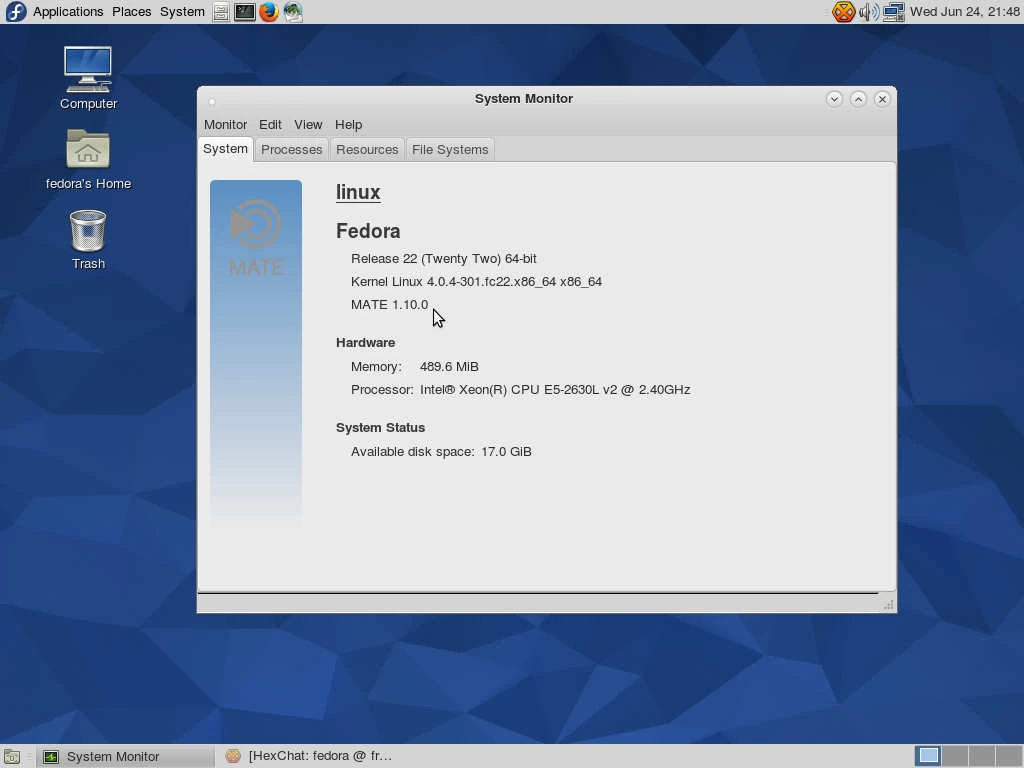This screenshot has height=768, width=1024.
Task: Expand the Places menu
Action: coord(131,12)
